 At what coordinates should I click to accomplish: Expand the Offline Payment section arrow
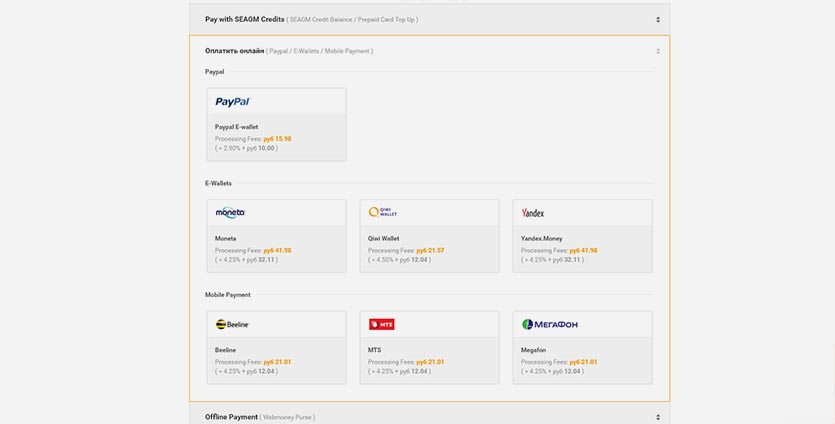click(657, 416)
